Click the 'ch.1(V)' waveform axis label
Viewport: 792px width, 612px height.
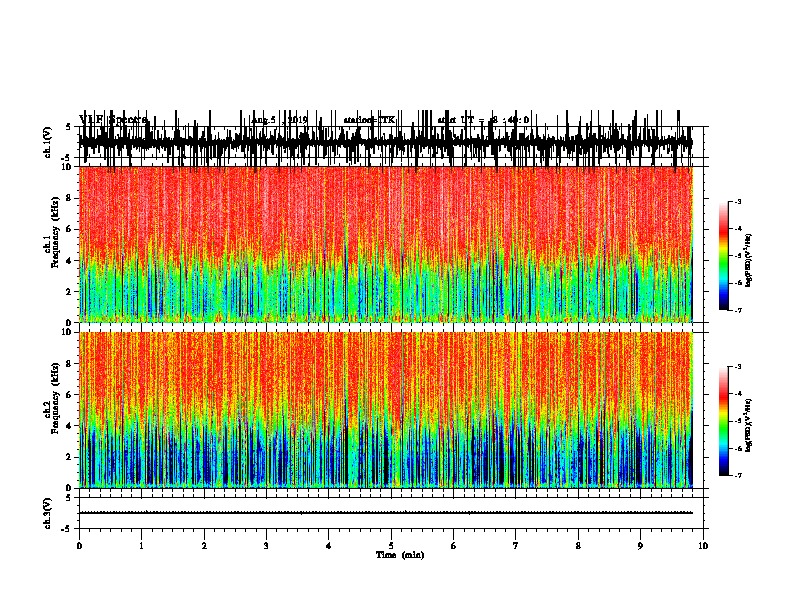click(48, 142)
